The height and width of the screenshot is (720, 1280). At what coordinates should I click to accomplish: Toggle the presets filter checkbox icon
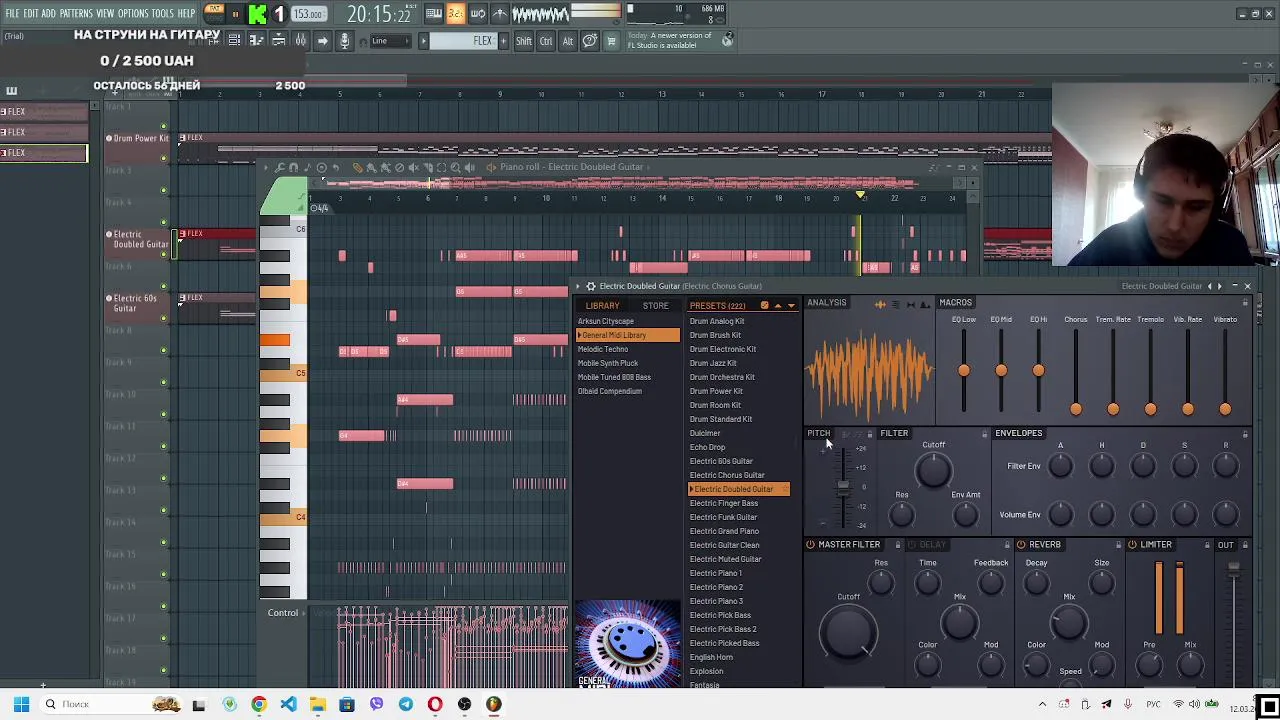[x=765, y=305]
